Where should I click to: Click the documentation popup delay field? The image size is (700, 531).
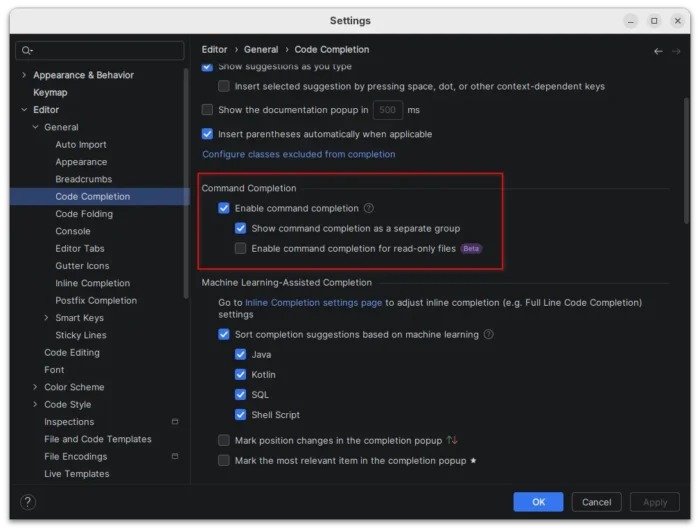pos(387,110)
